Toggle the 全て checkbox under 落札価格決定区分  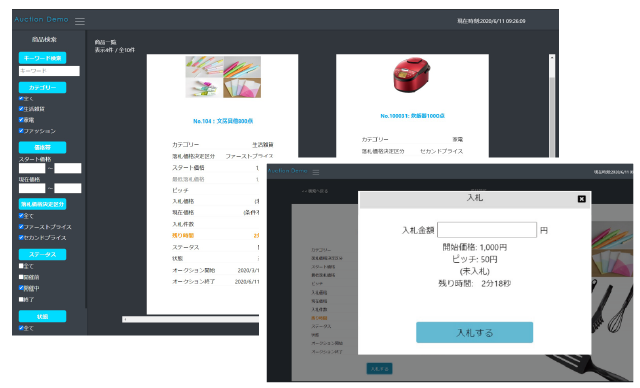[21, 215]
